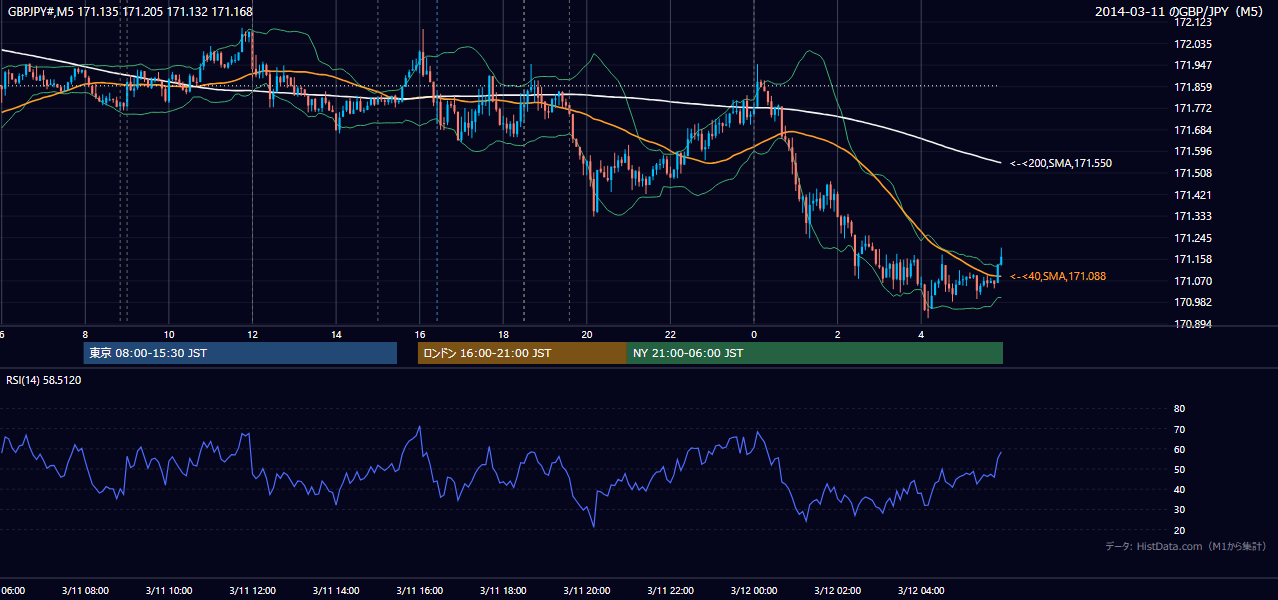Click price axis value 171.070
1278x600 pixels.
click(x=1193, y=281)
